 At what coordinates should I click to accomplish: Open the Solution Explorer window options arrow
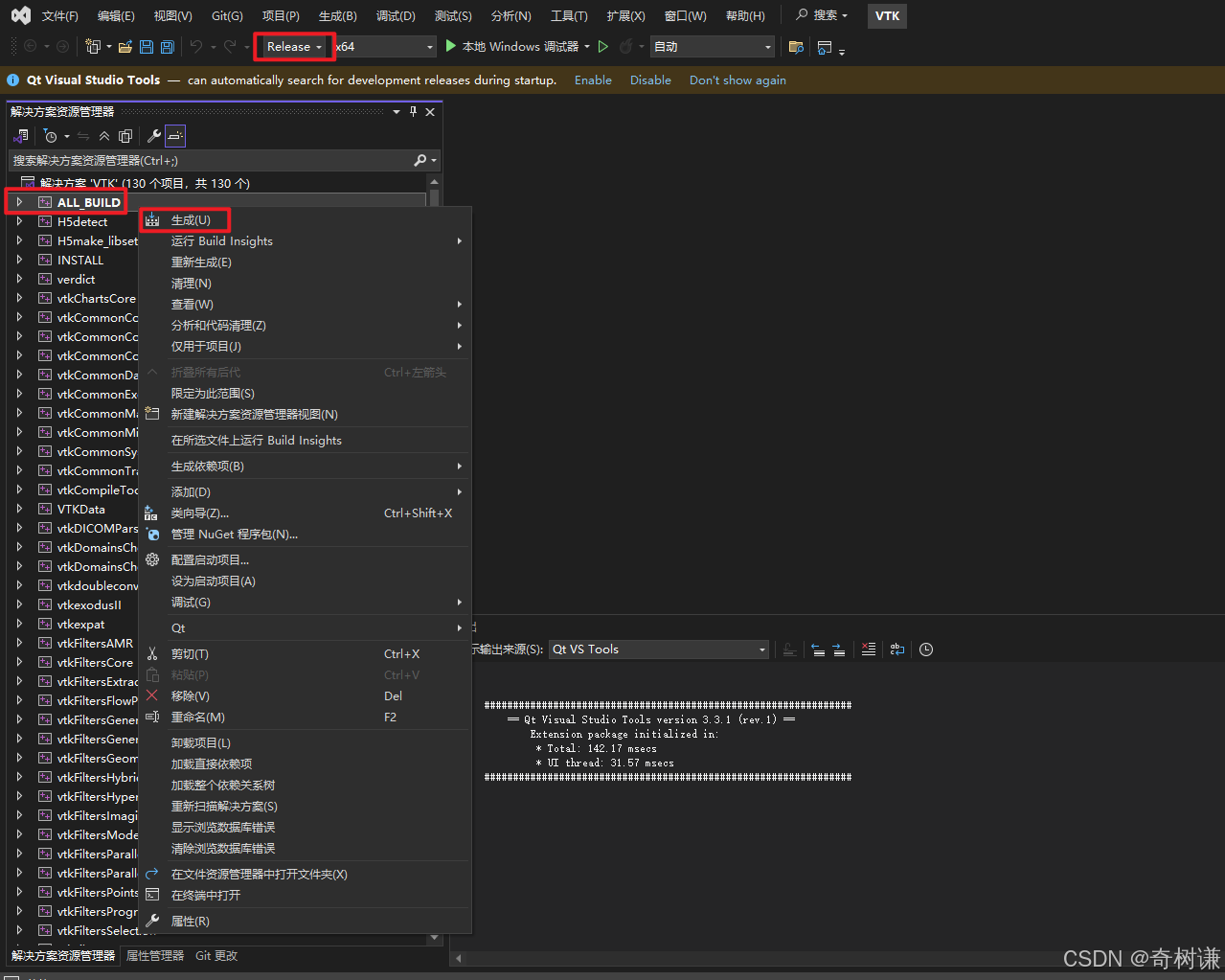397,112
